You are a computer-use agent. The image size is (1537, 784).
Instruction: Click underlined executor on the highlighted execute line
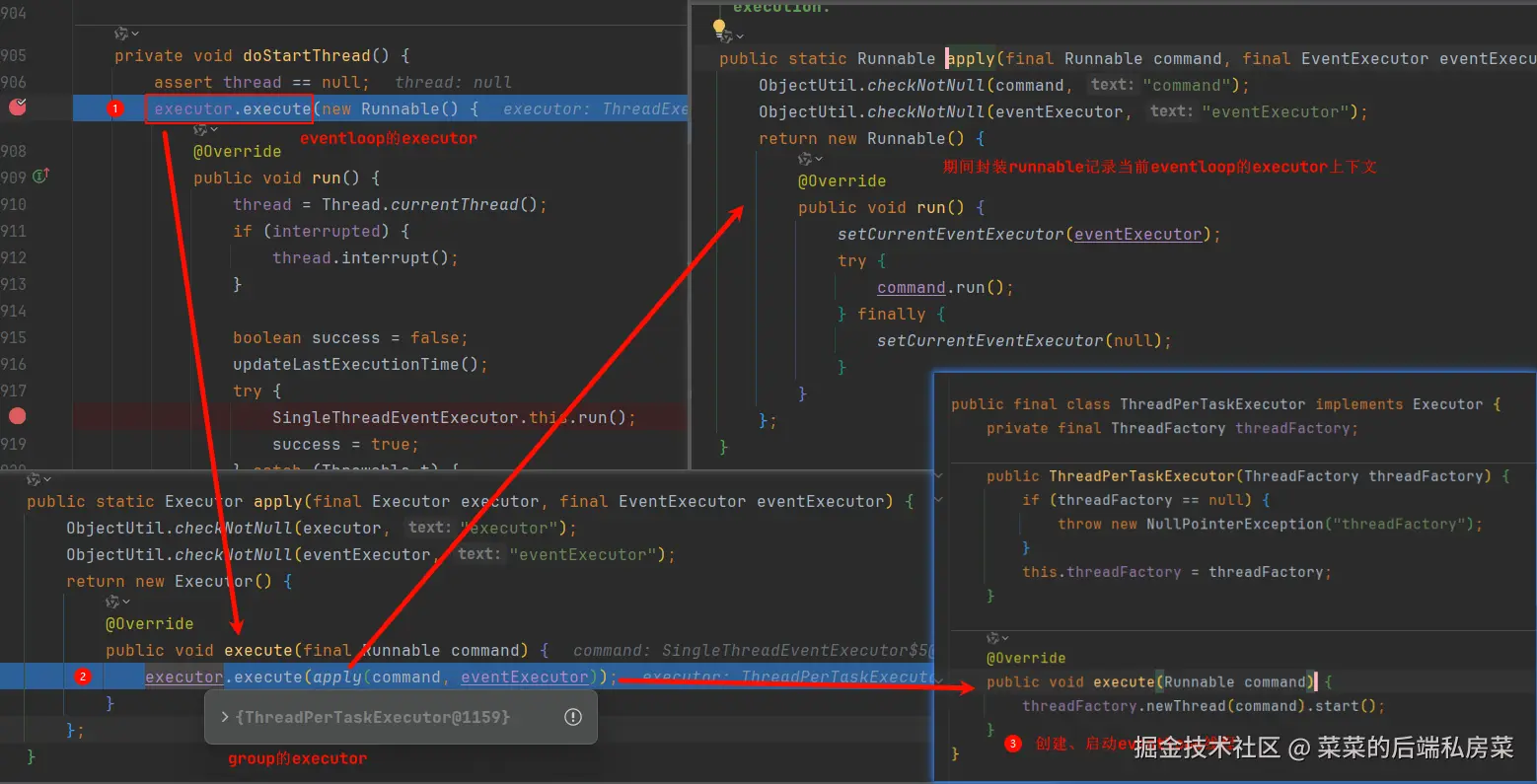(x=184, y=677)
